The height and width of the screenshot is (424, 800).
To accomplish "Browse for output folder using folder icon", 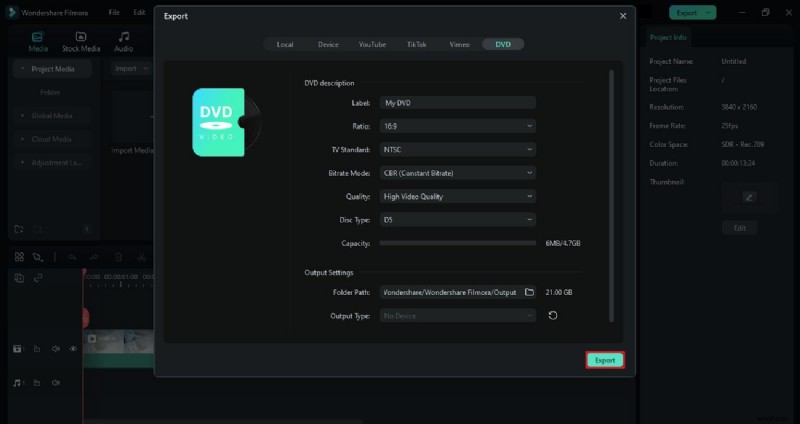I will tap(529, 292).
